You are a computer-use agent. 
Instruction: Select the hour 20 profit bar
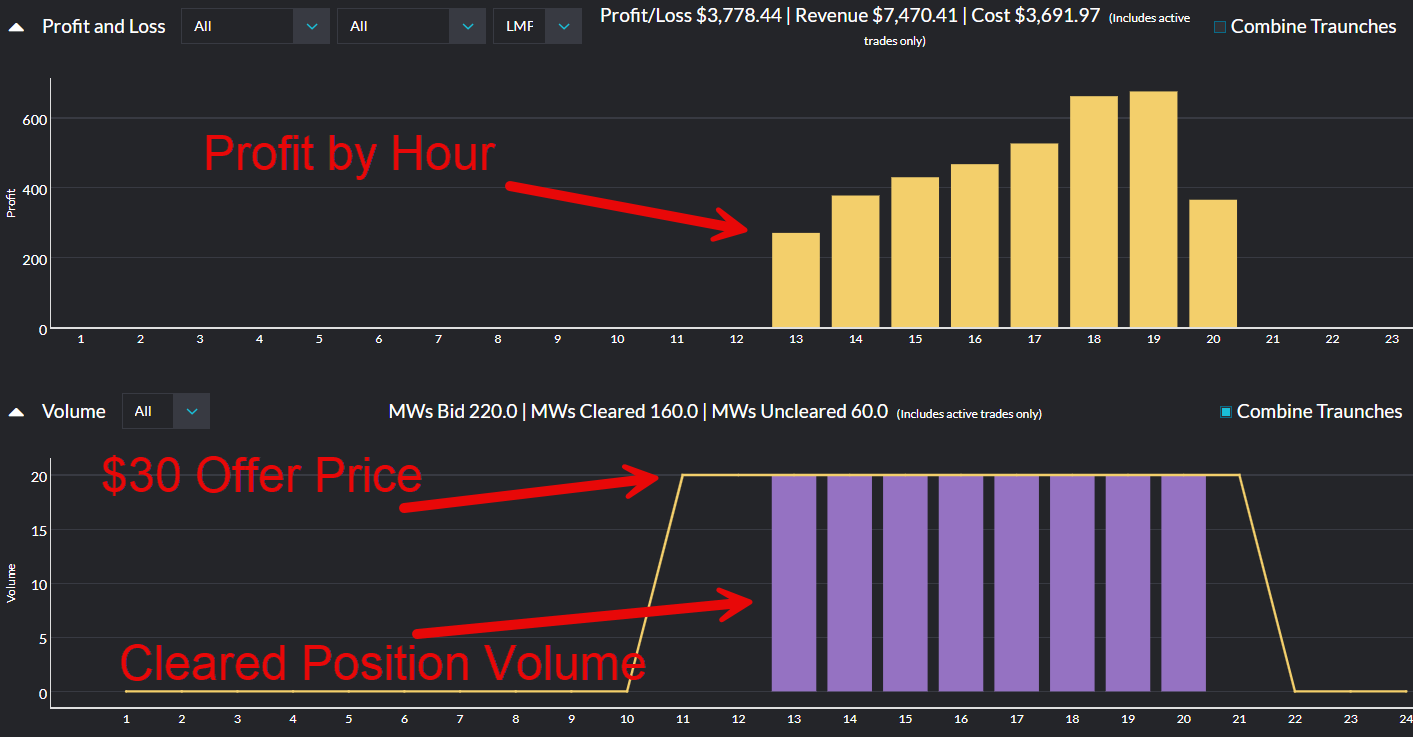coord(1213,263)
